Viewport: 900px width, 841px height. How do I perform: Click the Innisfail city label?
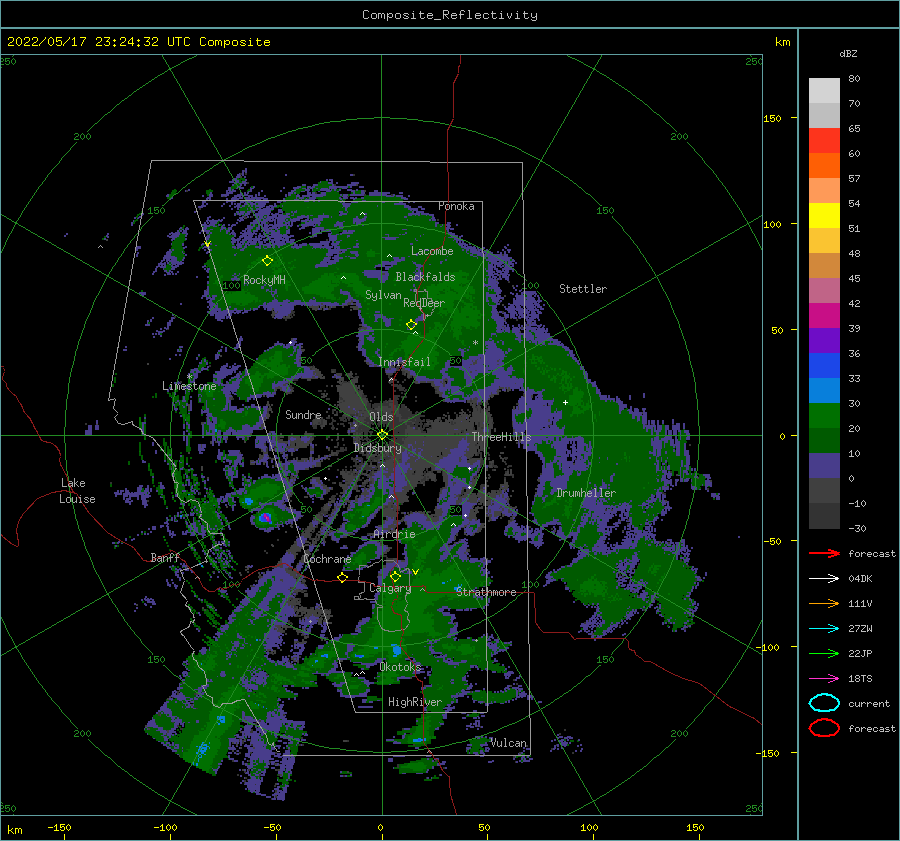(x=404, y=362)
